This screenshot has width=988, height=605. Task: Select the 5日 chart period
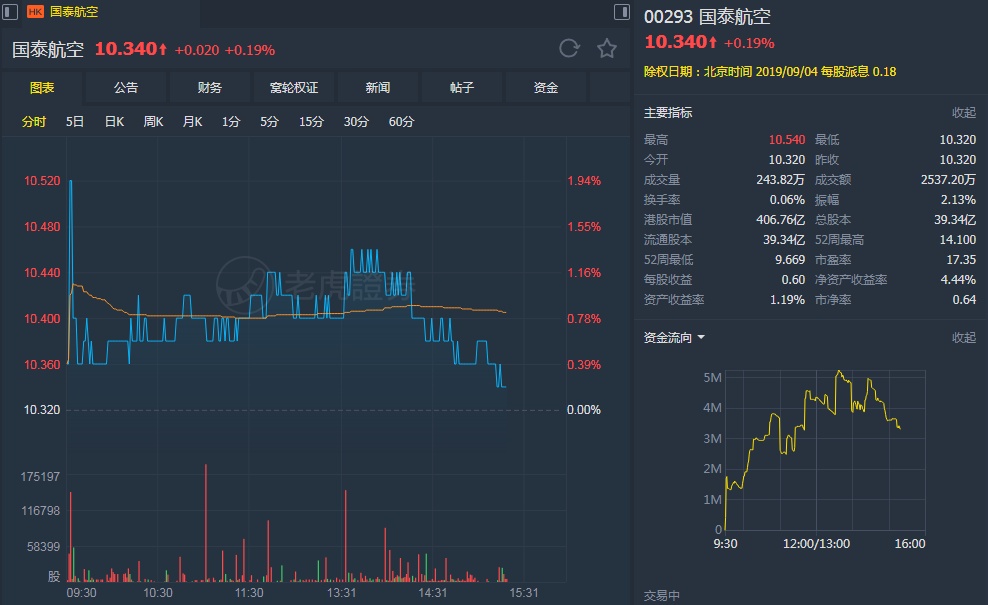[x=75, y=122]
